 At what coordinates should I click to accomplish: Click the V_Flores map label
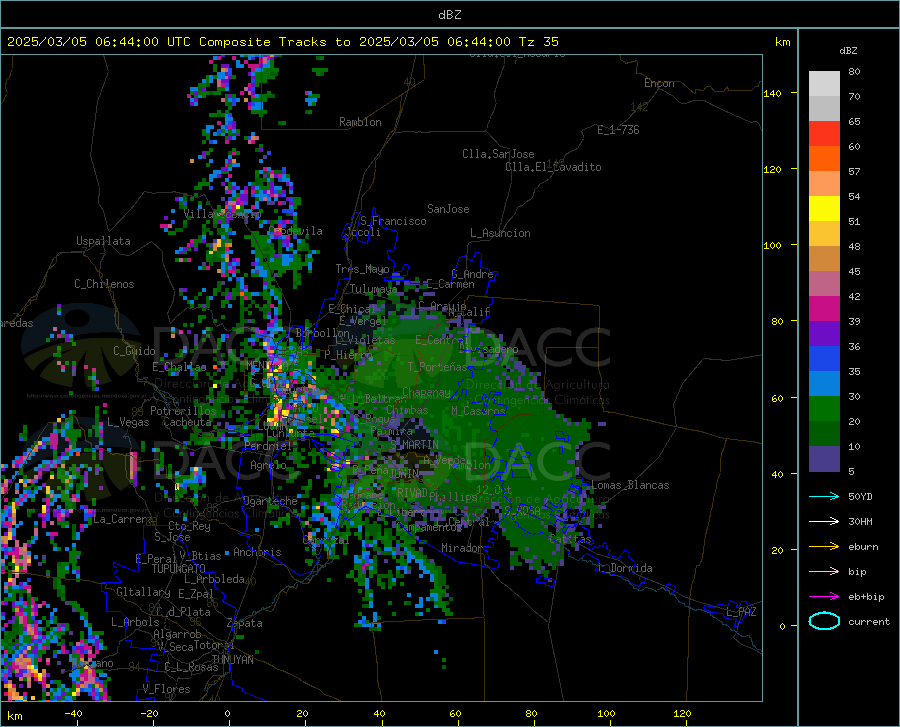coord(166,689)
